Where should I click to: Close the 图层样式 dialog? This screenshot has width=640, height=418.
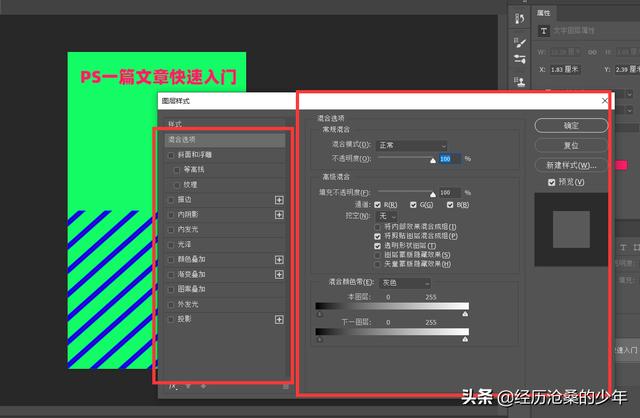click(x=604, y=100)
